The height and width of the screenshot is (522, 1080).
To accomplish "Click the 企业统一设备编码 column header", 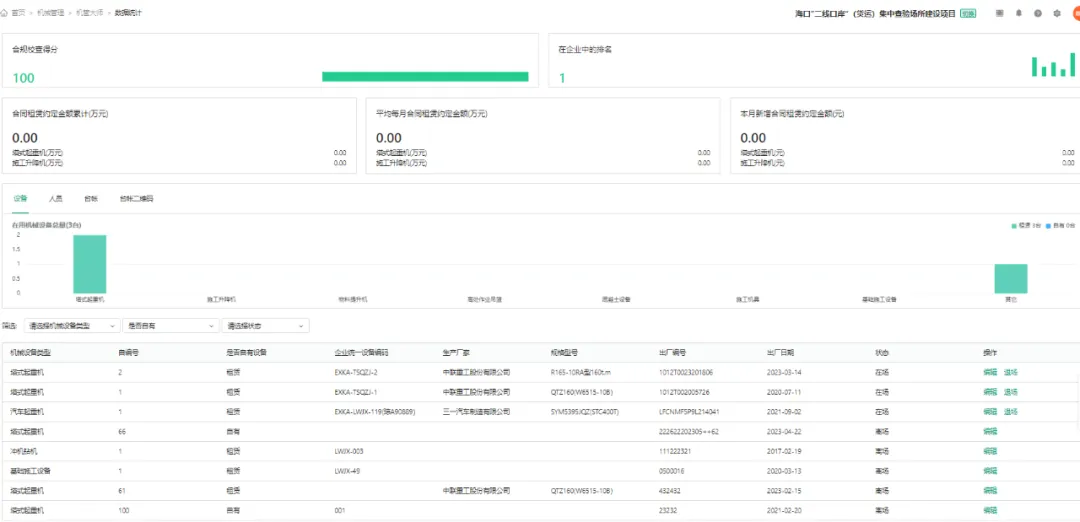I will coord(361,353).
